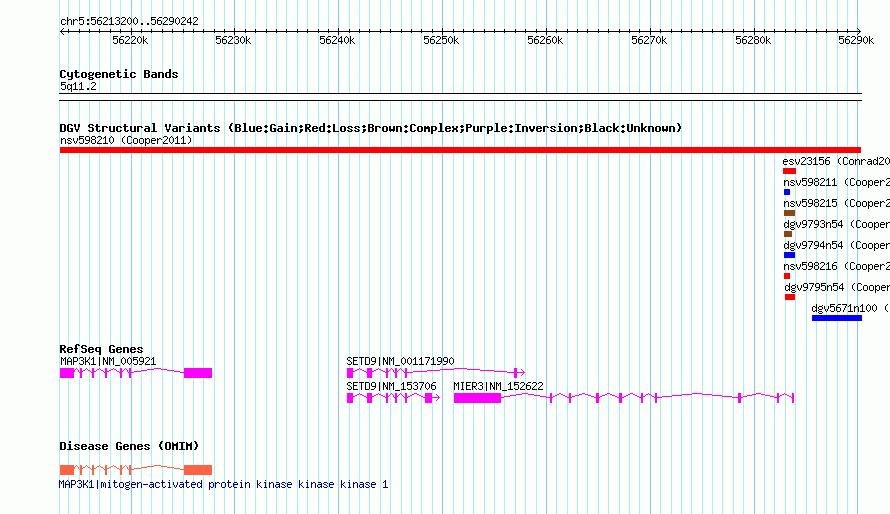Click the MAP3K1 RefSeq gene's large magenta exon

[x=198, y=373]
